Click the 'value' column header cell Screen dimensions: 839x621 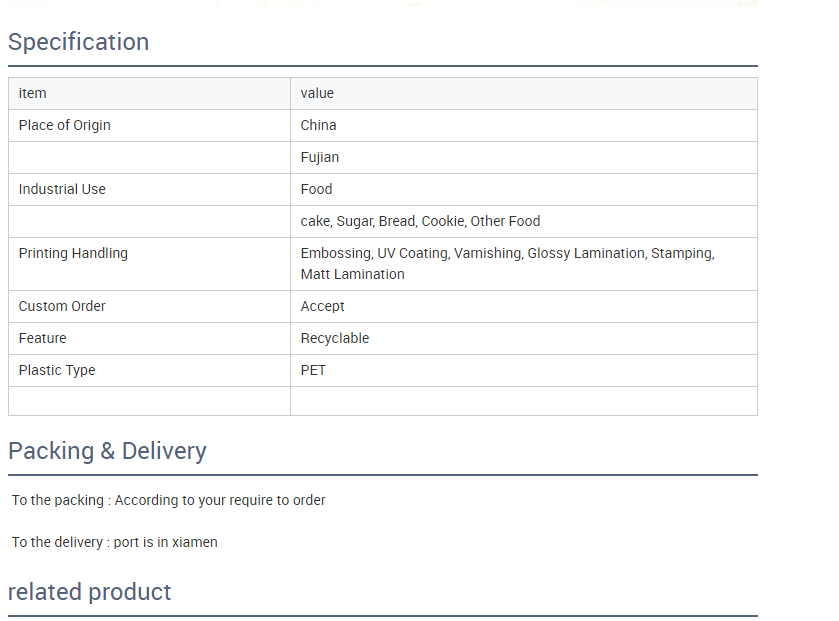317,93
